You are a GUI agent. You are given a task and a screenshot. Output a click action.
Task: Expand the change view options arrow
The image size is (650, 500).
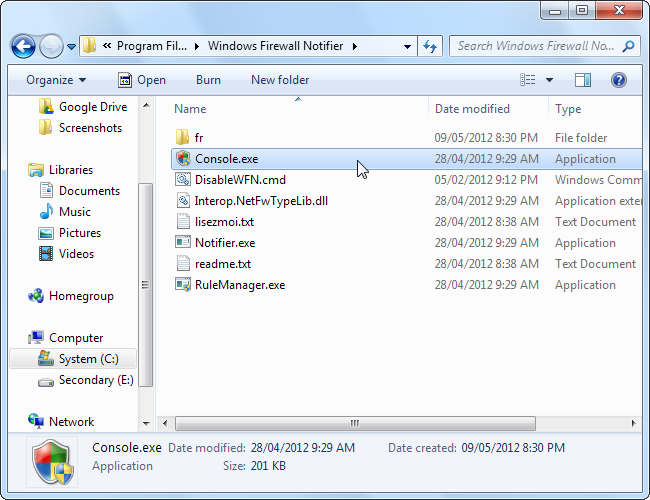coord(549,80)
